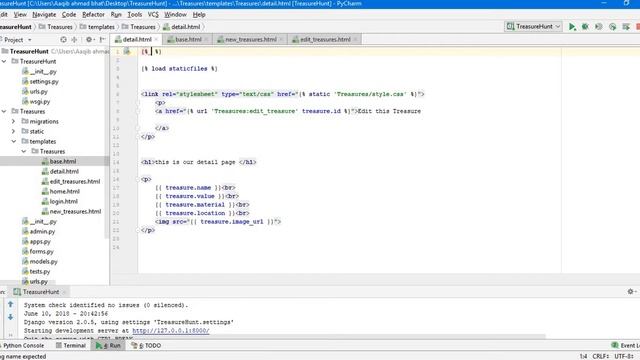Open Project panel settings gear
Viewport: 640px width, 360px height.
tap(89, 40)
